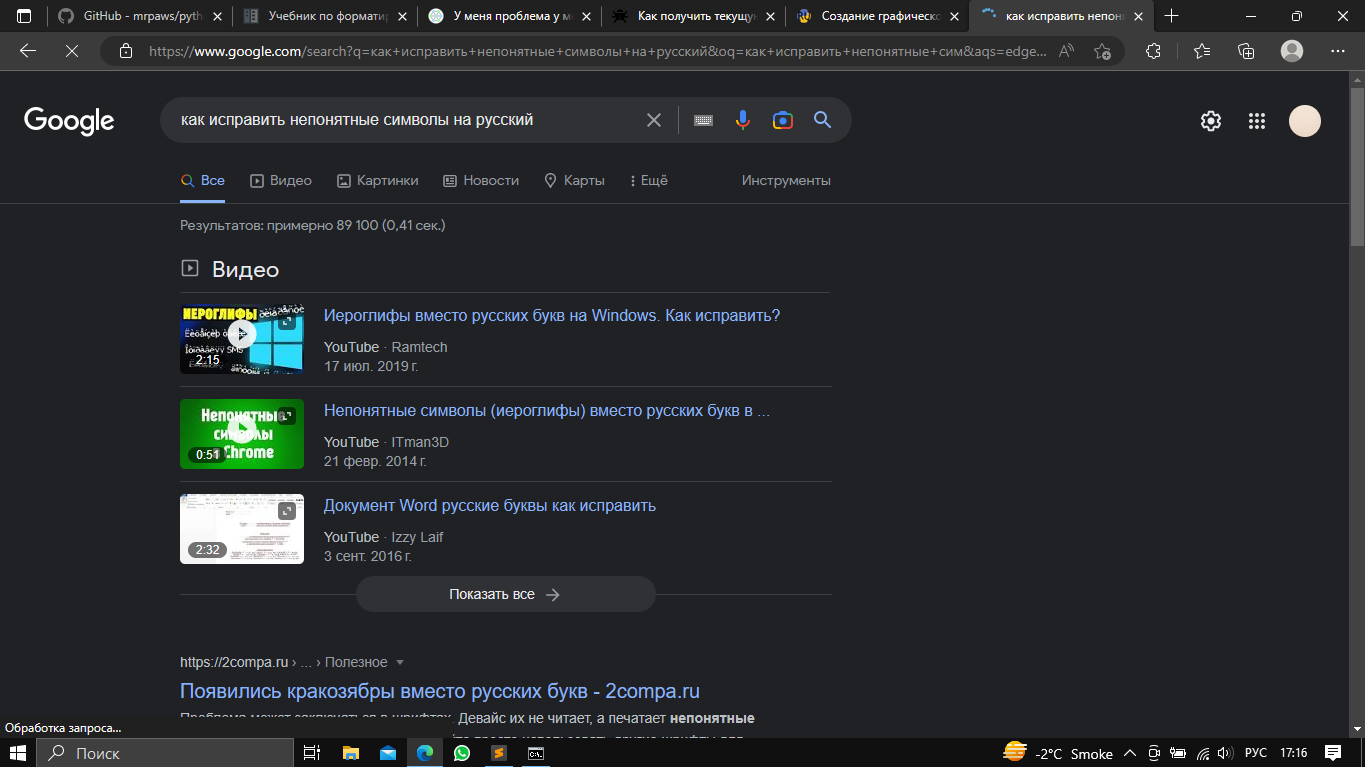
Task: Open the Google apps grid
Action: [1257, 121]
